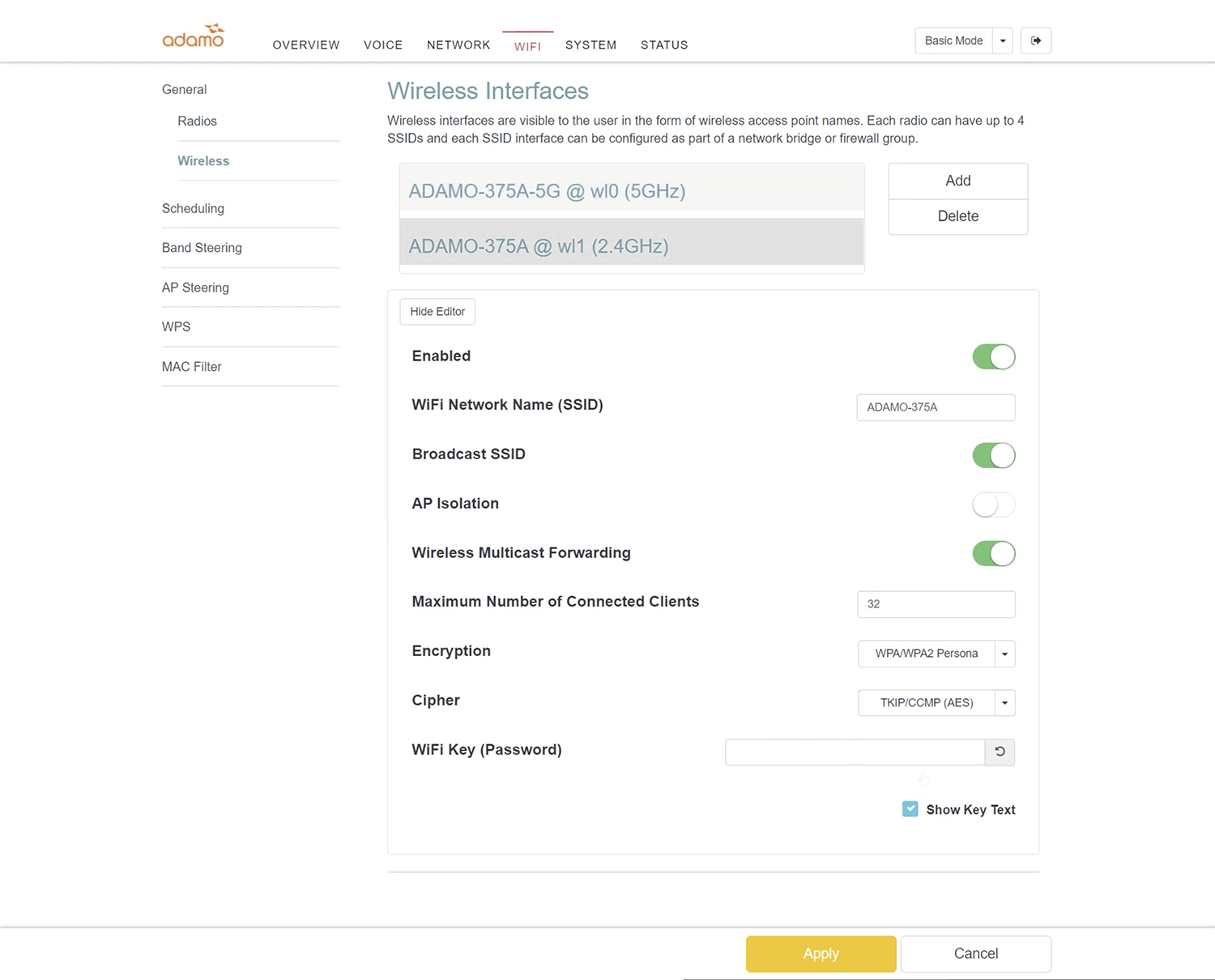Screen dimensions: 1215x980
Task: Click the adamo logo
Action: (x=193, y=36)
